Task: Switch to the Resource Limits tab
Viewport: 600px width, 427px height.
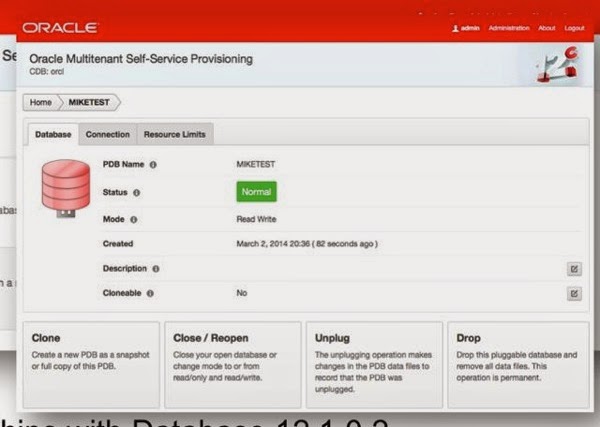Action: coord(174,134)
